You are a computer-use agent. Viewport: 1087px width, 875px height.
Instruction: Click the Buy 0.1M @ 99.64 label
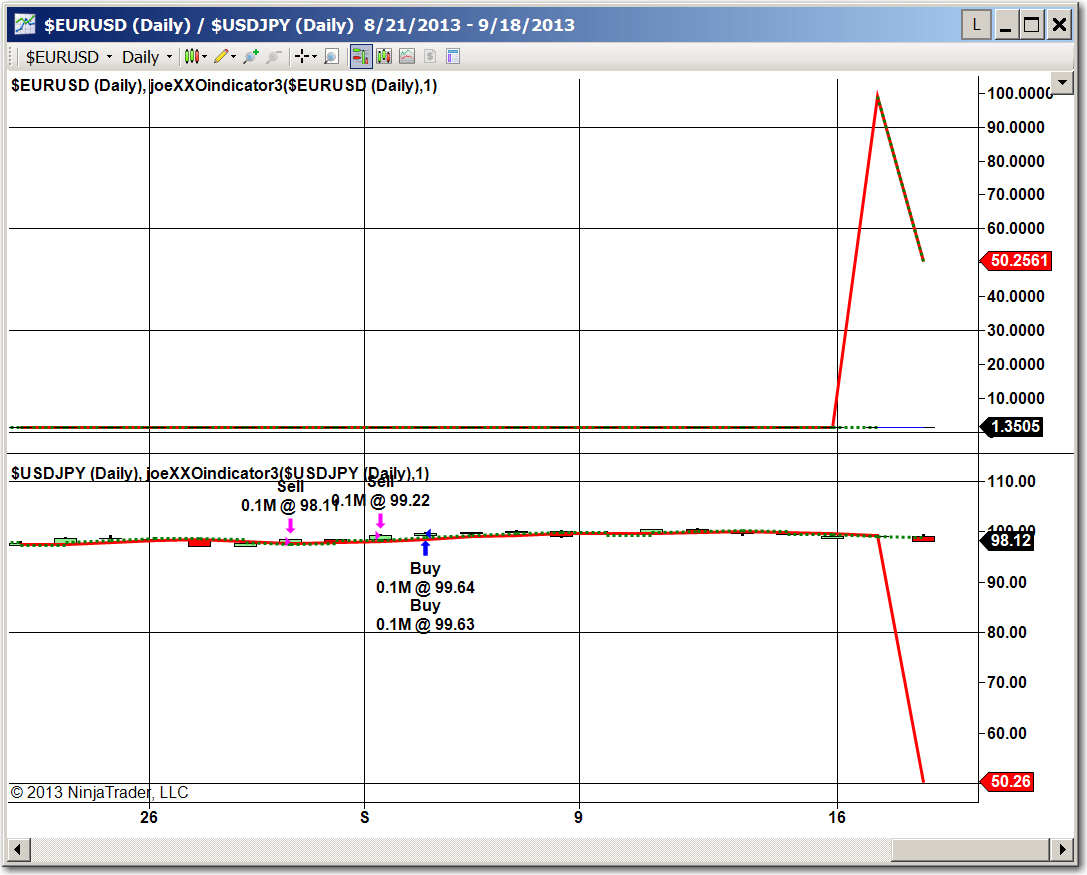(425, 578)
